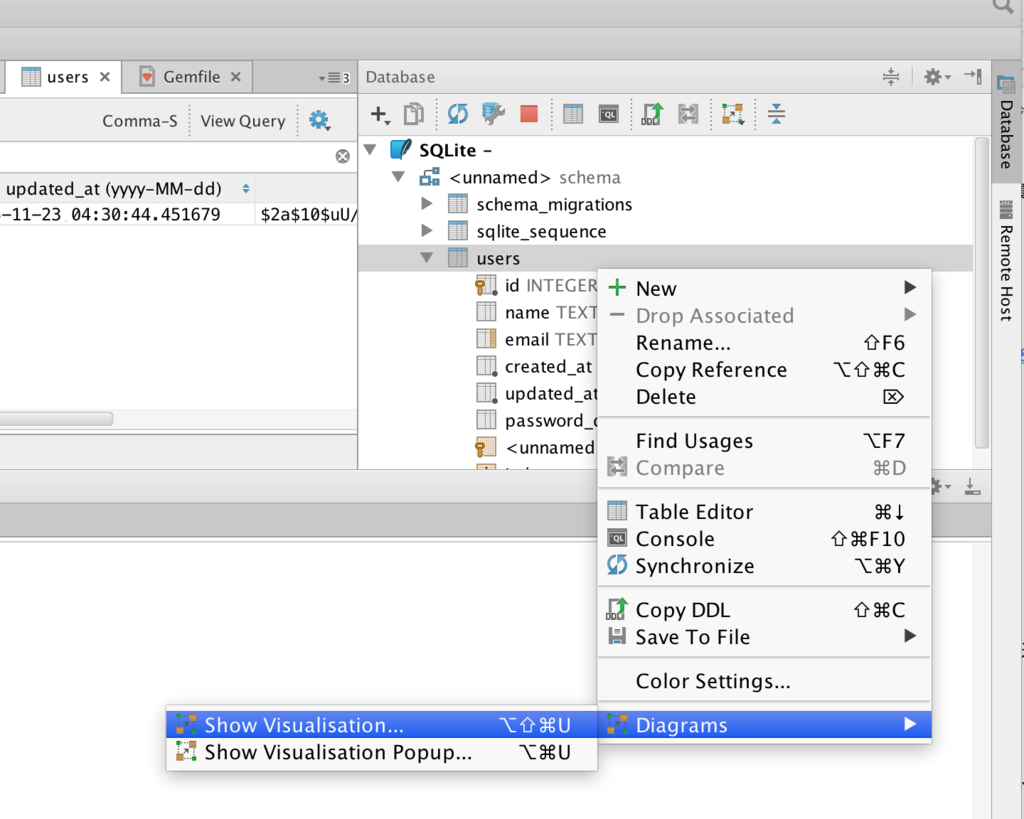The height and width of the screenshot is (819, 1024).
Task: Open the Save To File submenu
Action: [x=764, y=637]
